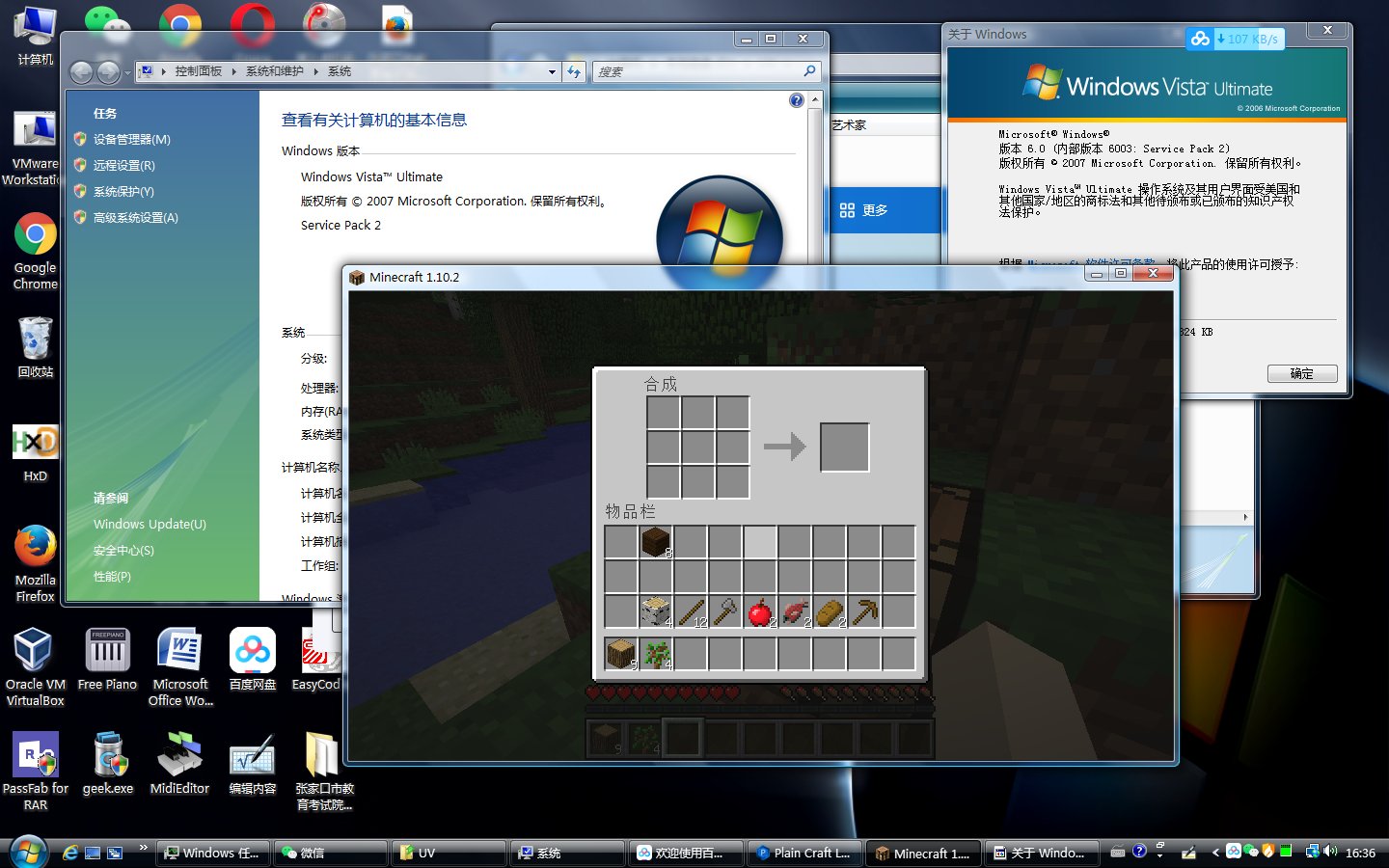
Task: Open Free Piano desktop icon
Action: pyautogui.click(x=107, y=660)
